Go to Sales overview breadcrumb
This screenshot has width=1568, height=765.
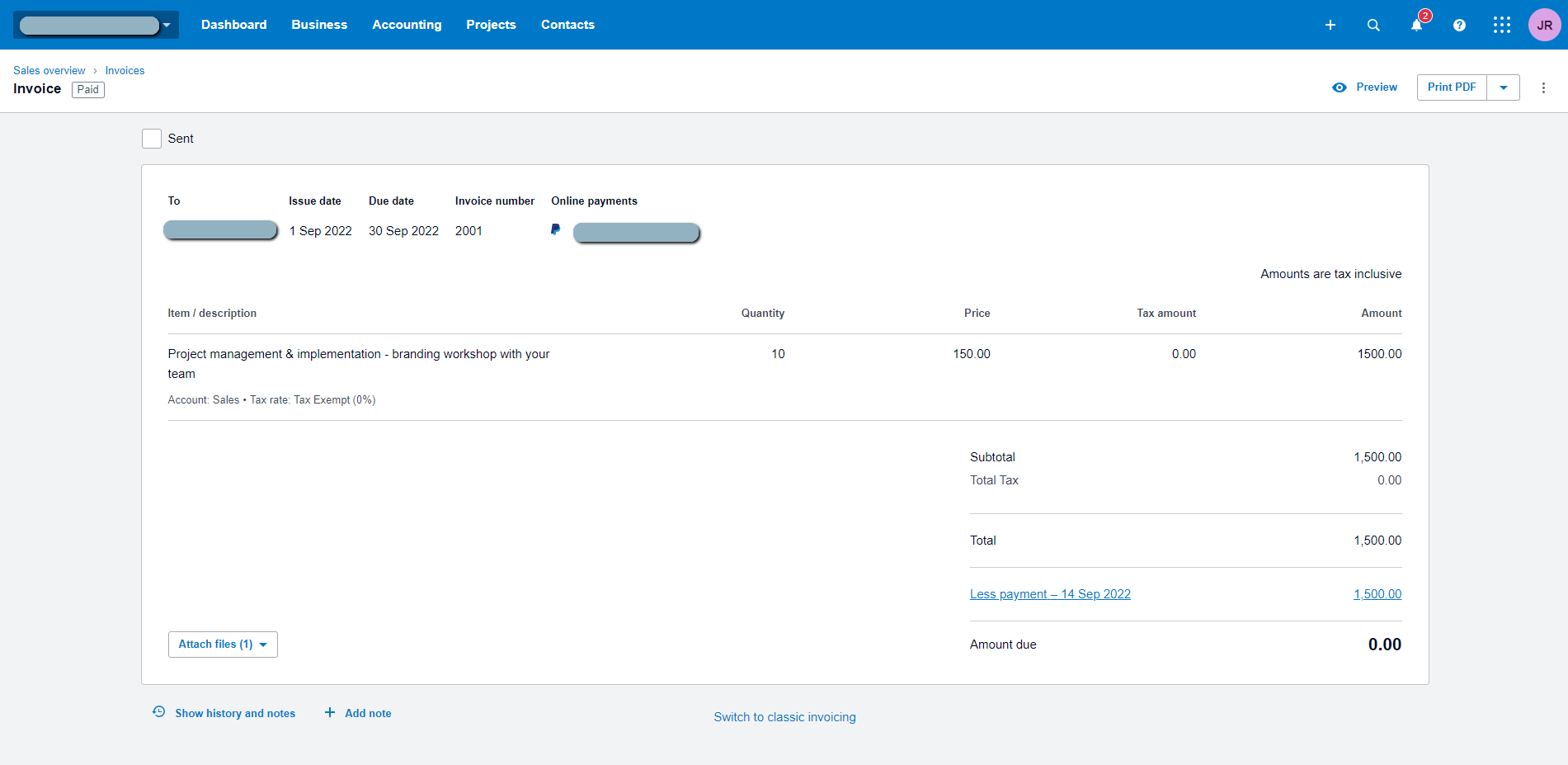click(x=49, y=70)
